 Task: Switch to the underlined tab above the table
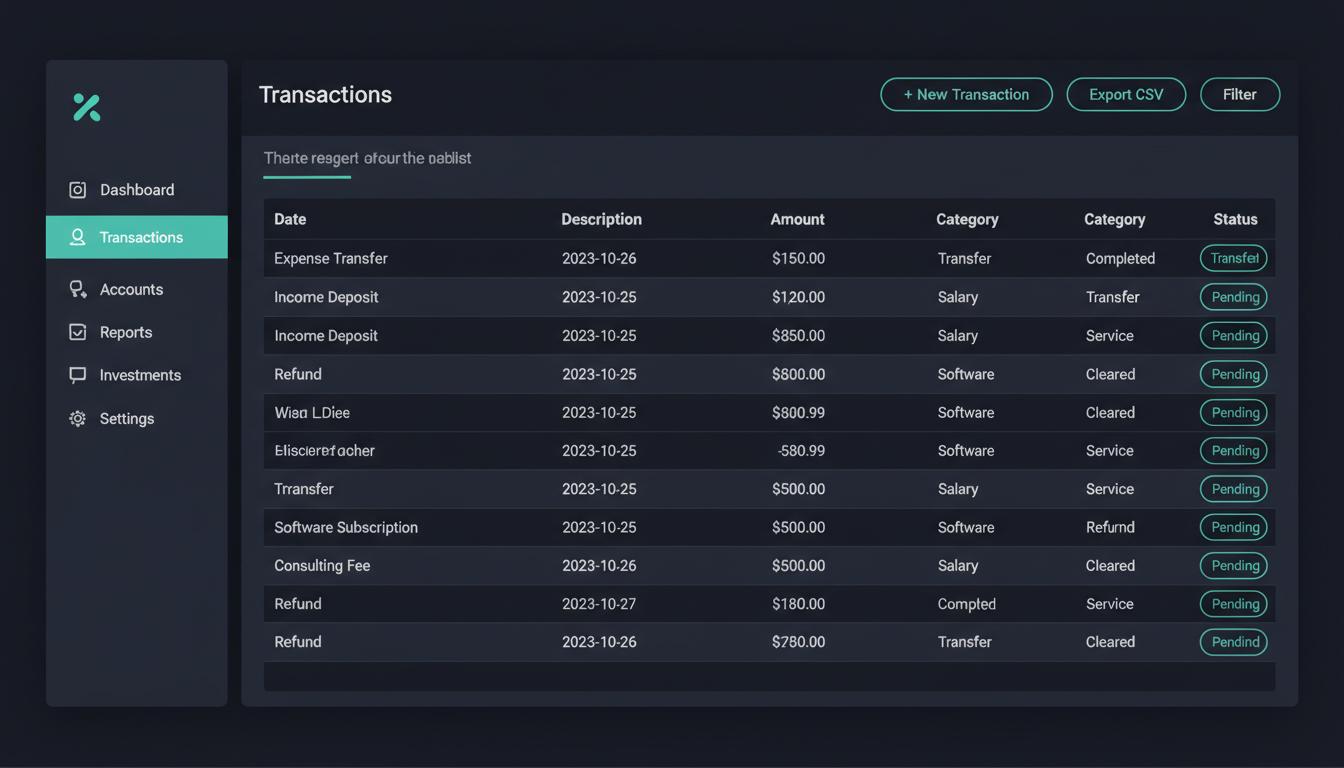point(307,158)
